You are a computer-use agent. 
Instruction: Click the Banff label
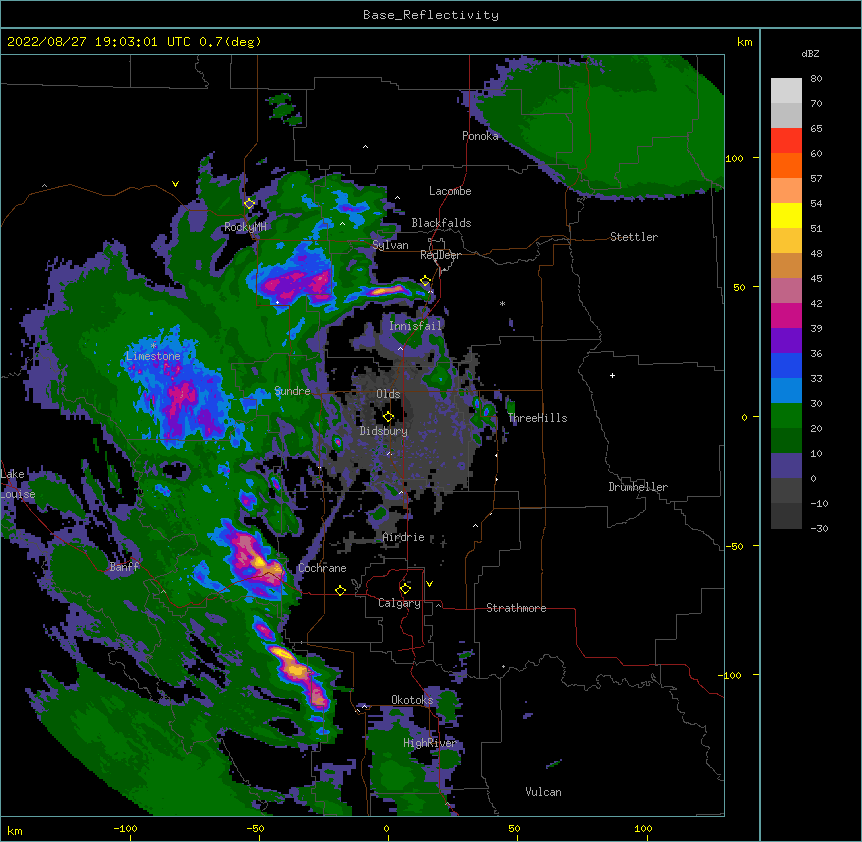tap(124, 567)
